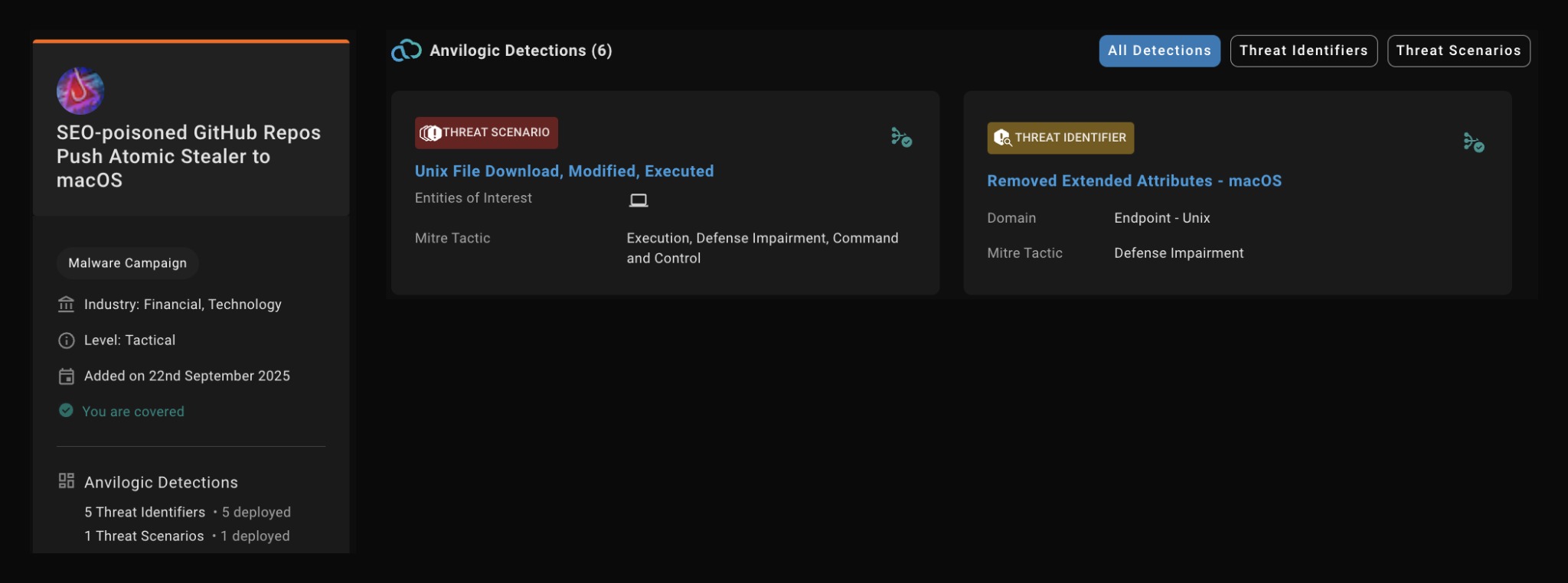Click '1 Threat Scenarios' row
Screen dimensions: 1568x583
(x=187, y=536)
